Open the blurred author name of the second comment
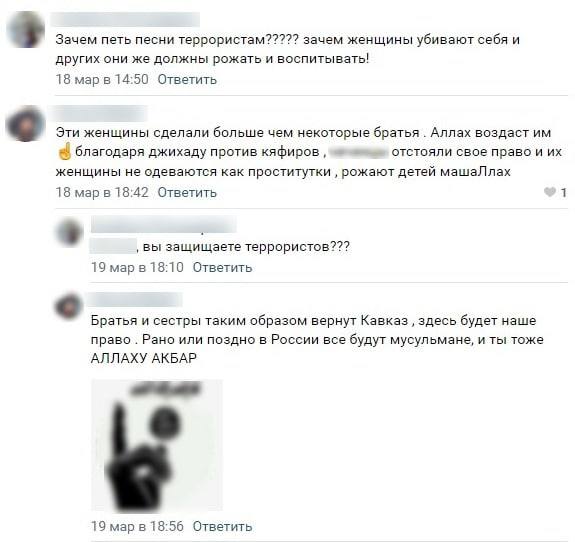This screenshot has height=542, width=575. tap(99, 113)
